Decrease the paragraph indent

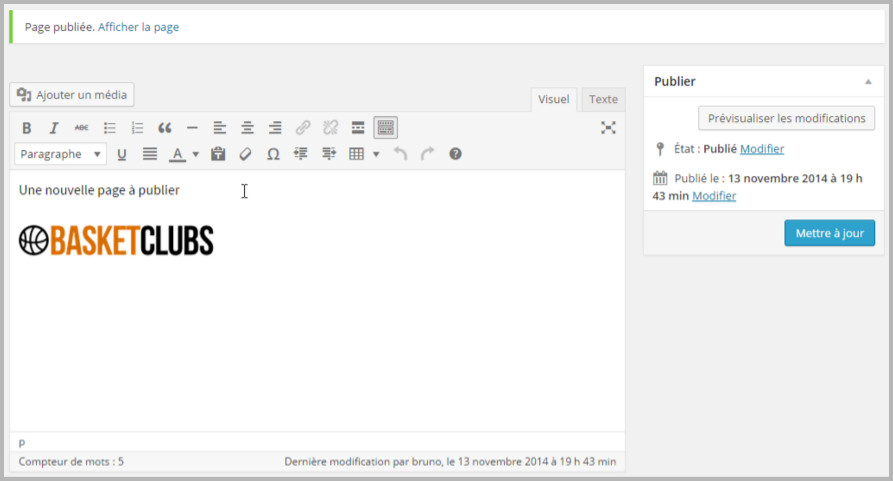(x=301, y=154)
